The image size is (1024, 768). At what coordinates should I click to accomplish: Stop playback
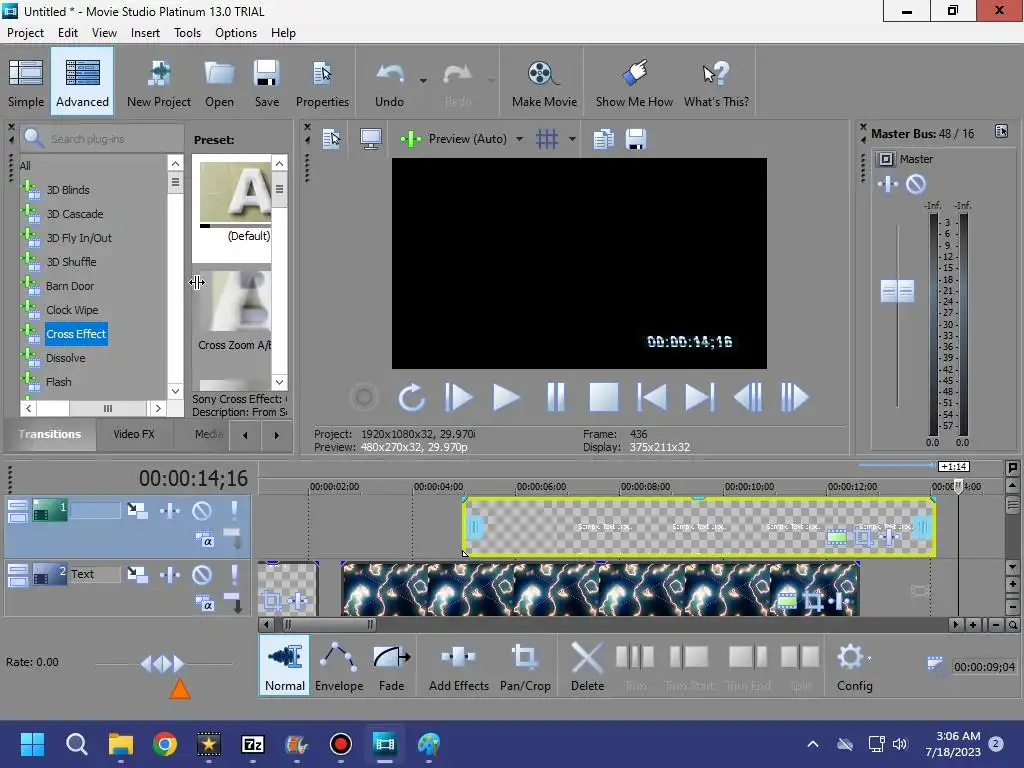pyautogui.click(x=603, y=397)
